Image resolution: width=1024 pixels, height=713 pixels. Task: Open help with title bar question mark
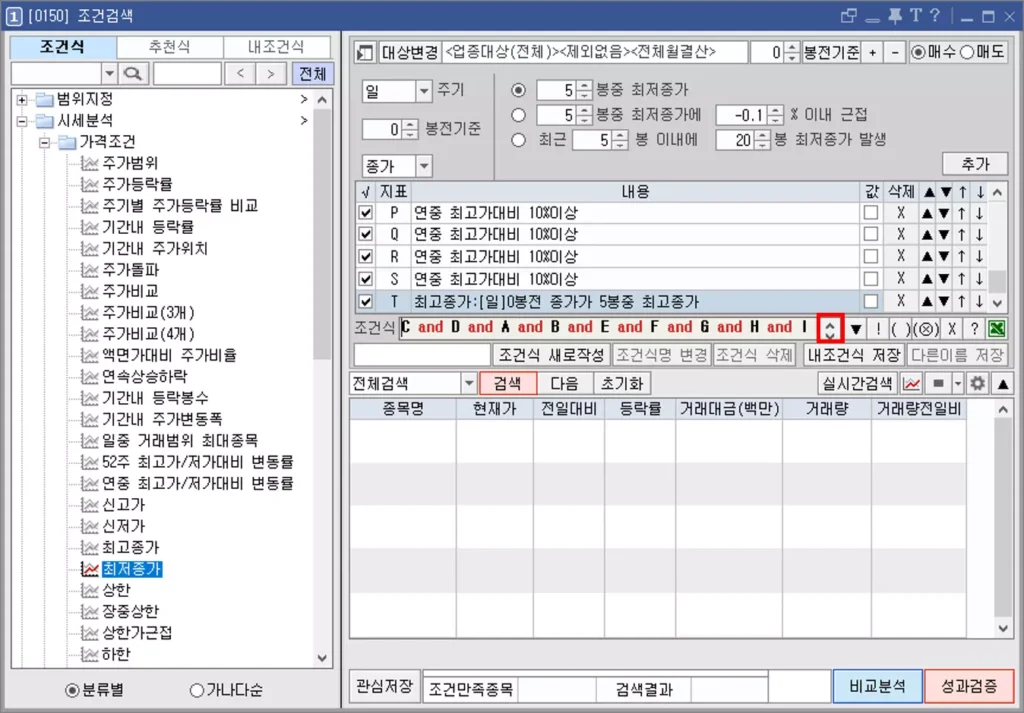(x=935, y=16)
